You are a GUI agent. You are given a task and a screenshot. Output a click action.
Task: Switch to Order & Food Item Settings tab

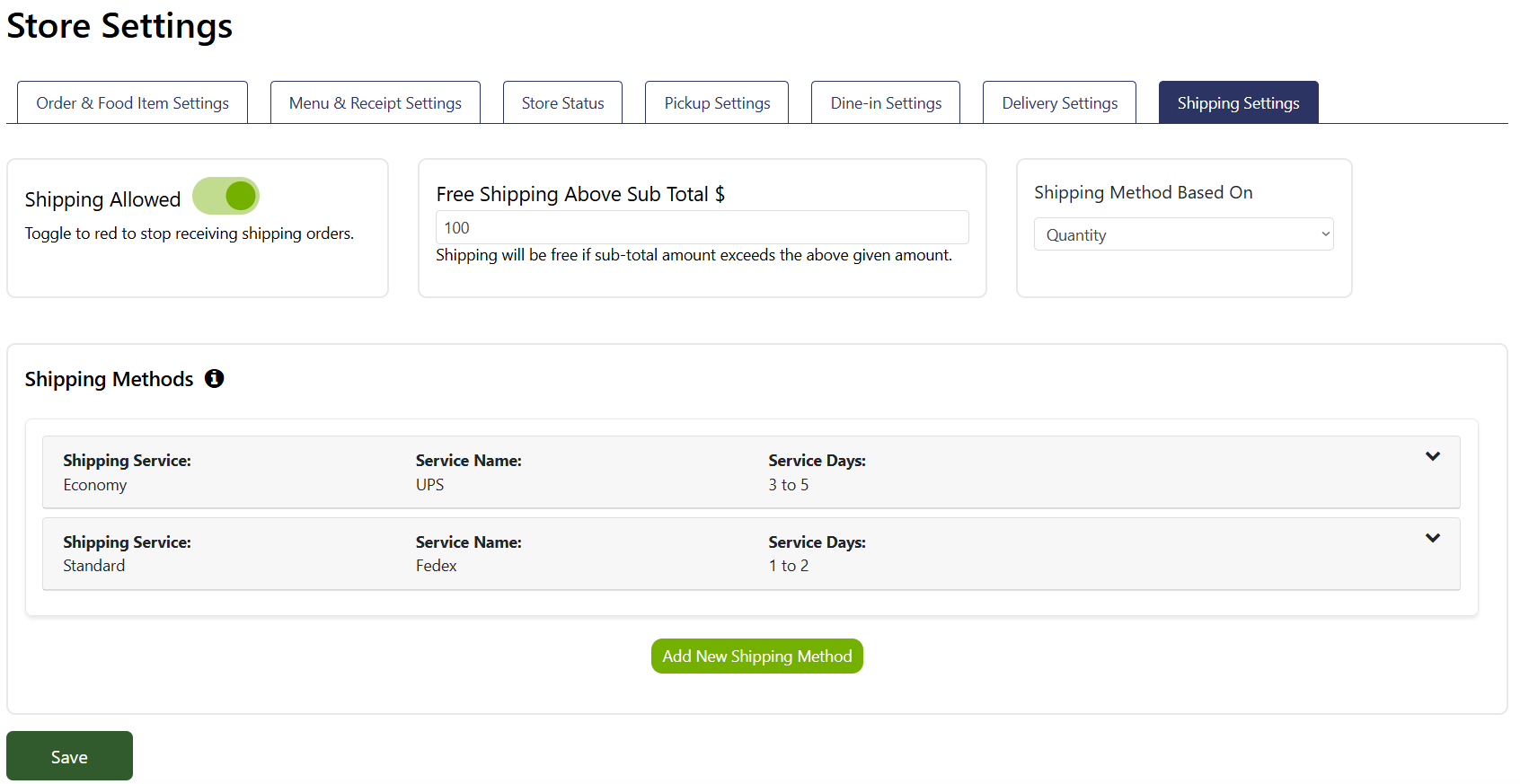point(132,103)
